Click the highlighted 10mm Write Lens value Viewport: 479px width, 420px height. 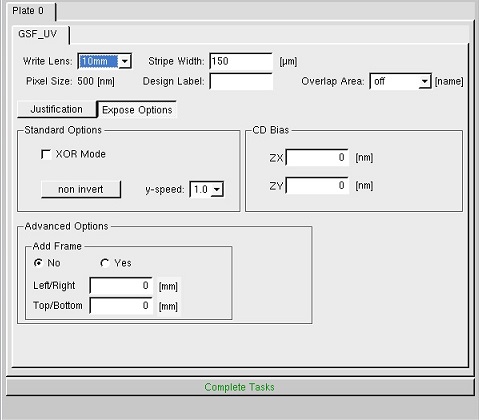tap(99, 61)
